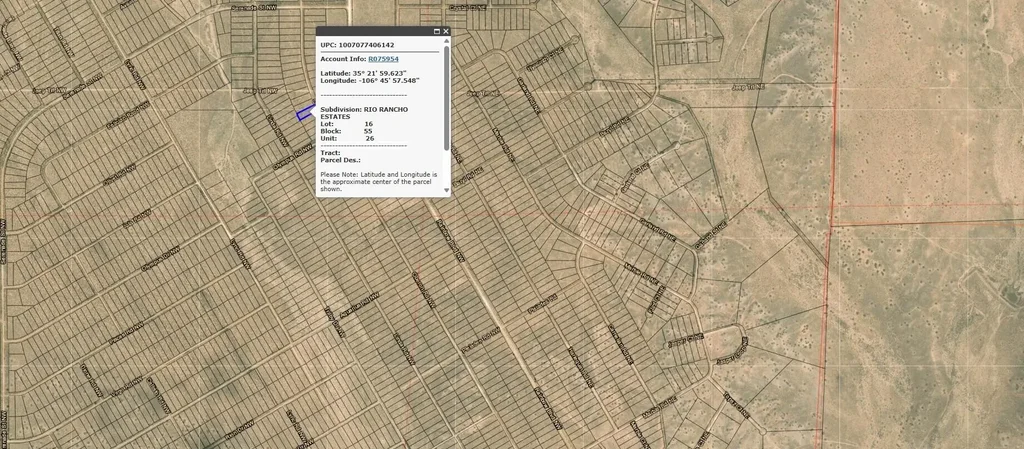Click the popup's dark title bar
Viewport: 1024px width, 449px height.
coord(372,32)
